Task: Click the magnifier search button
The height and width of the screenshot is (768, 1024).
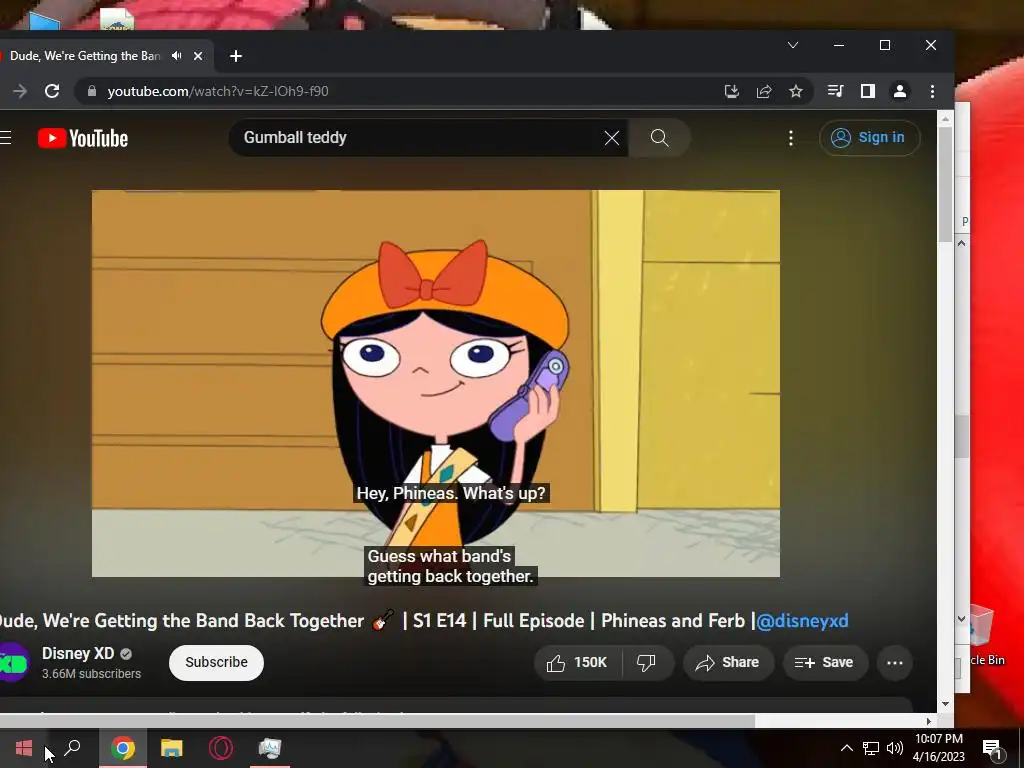Action: tap(660, 138)
